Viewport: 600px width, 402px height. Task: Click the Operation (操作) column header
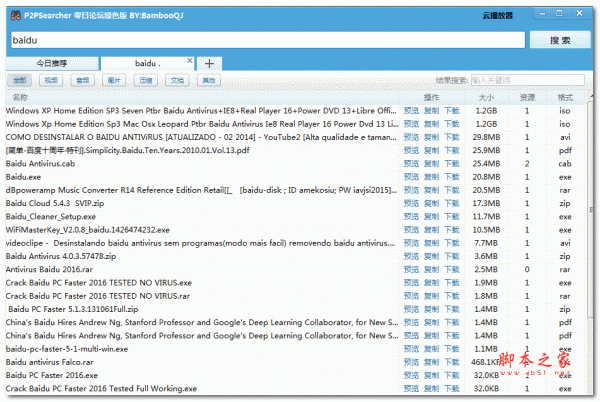click(x=431, y=98)
